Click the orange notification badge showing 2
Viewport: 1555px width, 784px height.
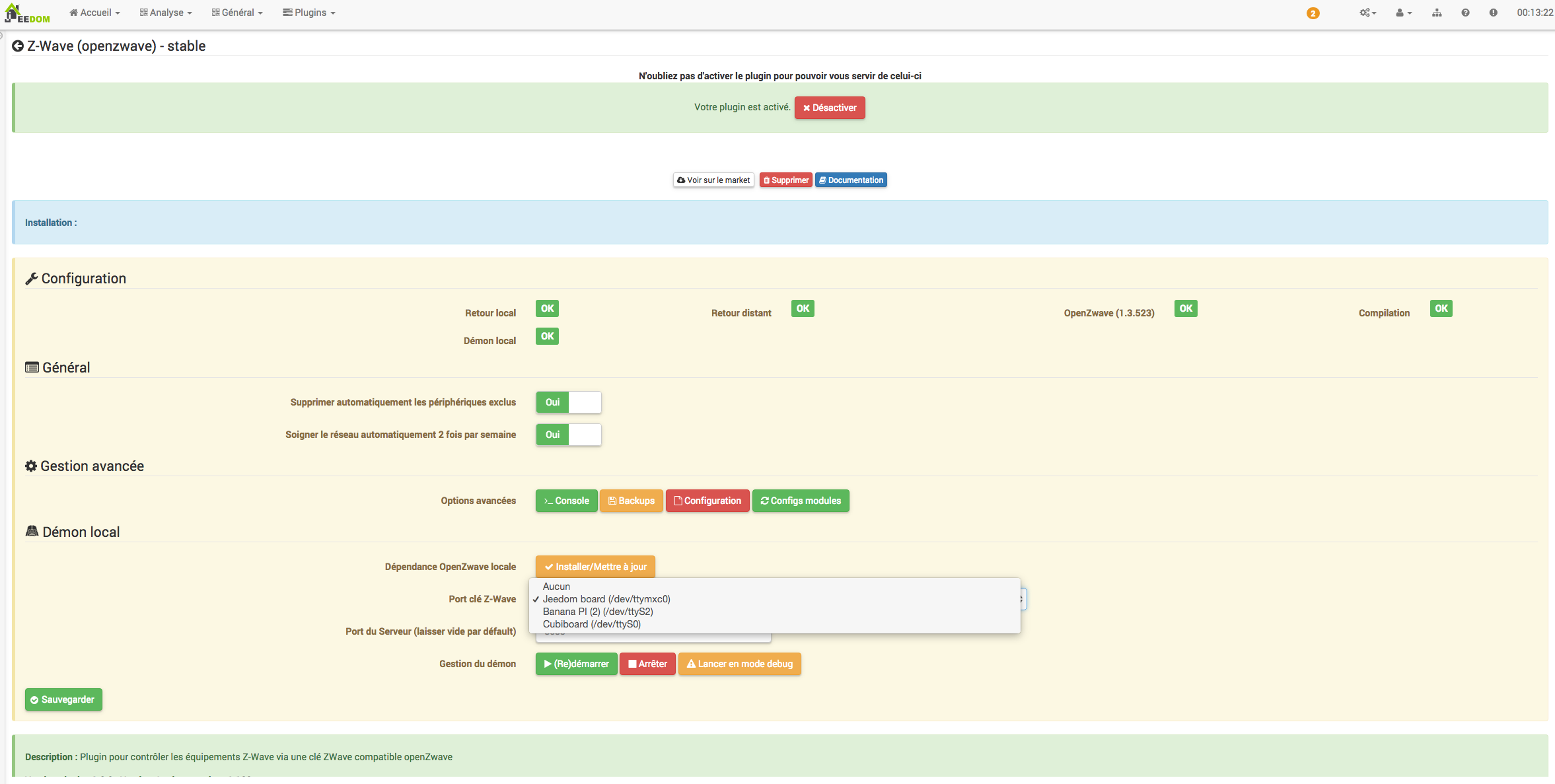coord(1313,13)
